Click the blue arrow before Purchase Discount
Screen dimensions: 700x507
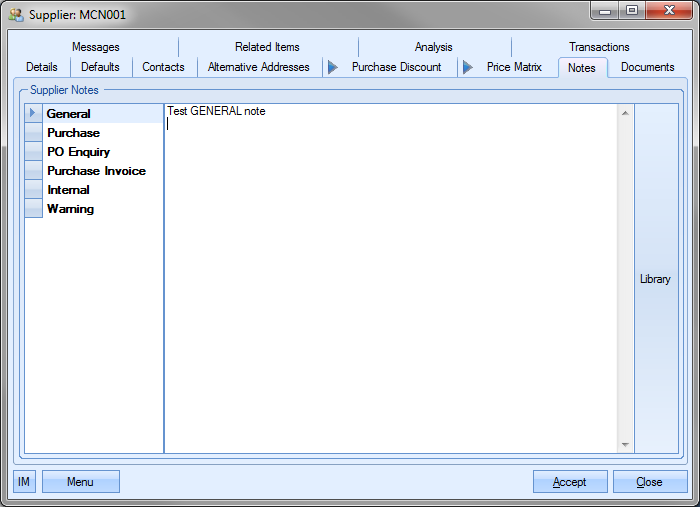(x=333, y=67)
